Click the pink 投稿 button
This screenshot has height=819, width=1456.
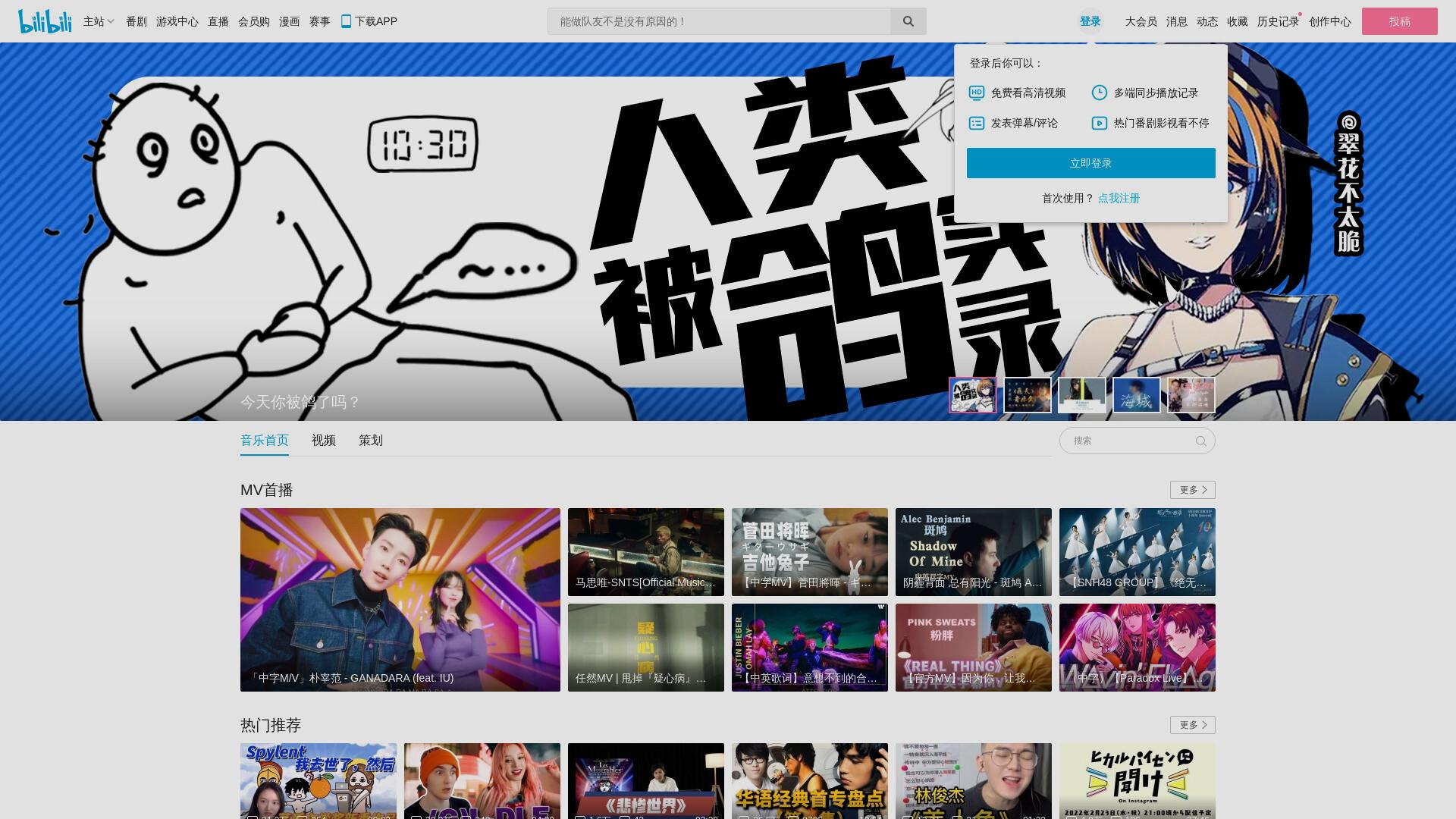[x=1400, y=21]
